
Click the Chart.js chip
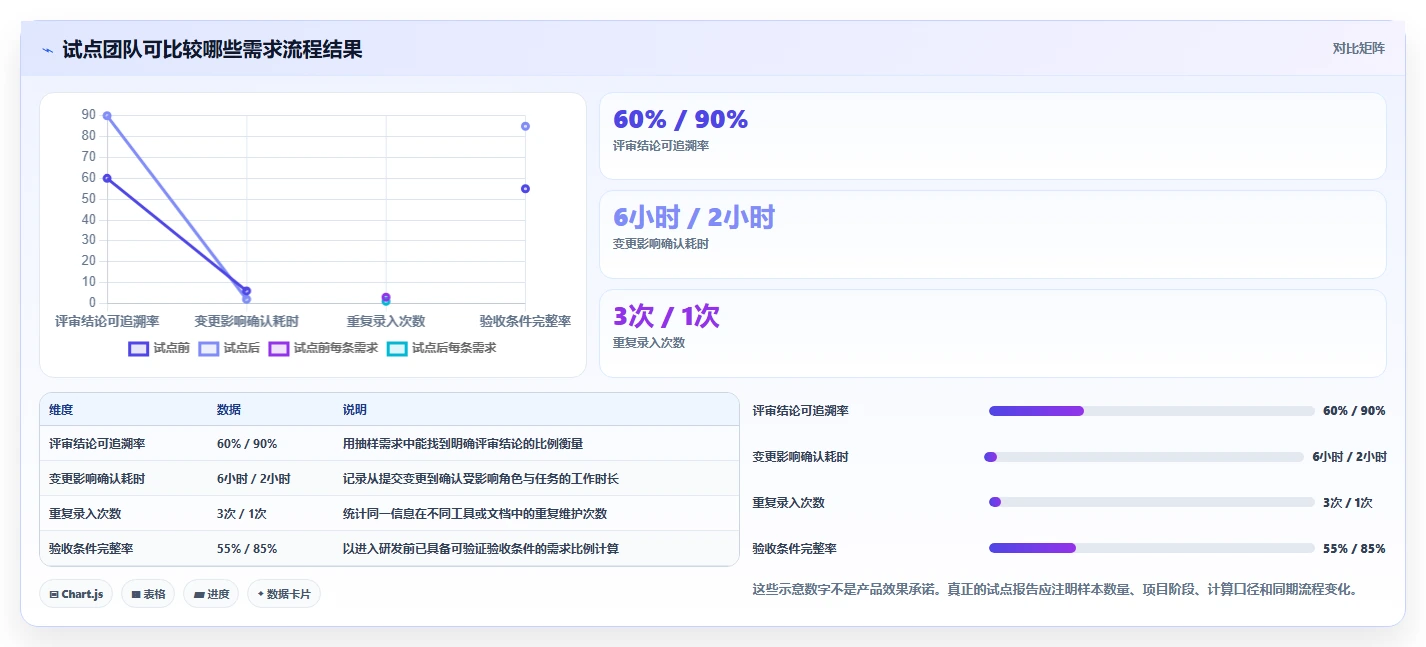click(x=76, y=594)
